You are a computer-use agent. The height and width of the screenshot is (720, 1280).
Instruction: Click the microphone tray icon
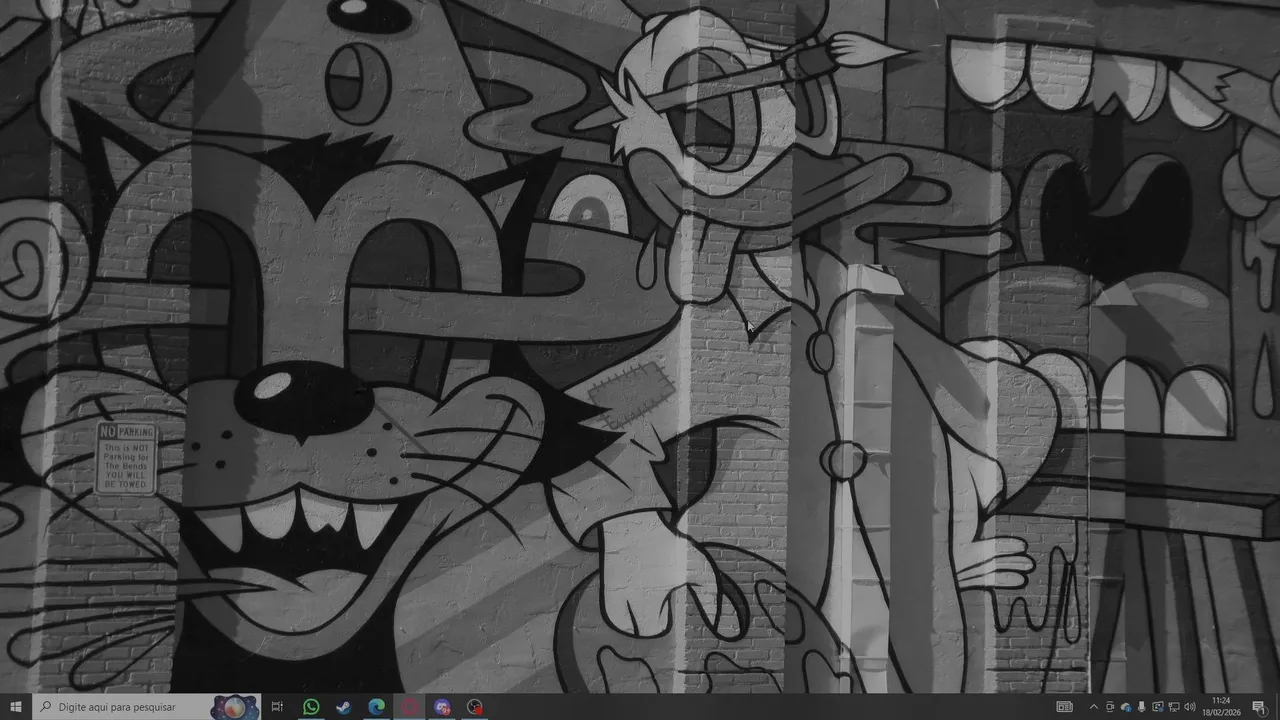coord(1141,707)
